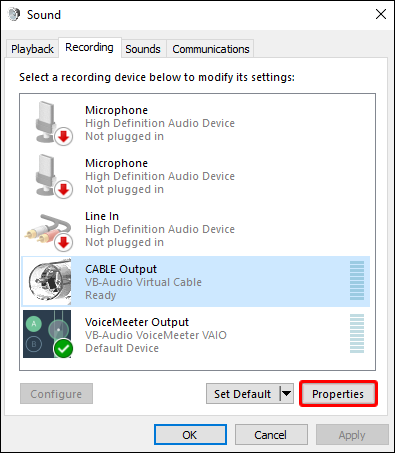Click the VoiceMeeter Output mixer icon
The height and width of the screenshot is (453, 395).
pos(47,334)
